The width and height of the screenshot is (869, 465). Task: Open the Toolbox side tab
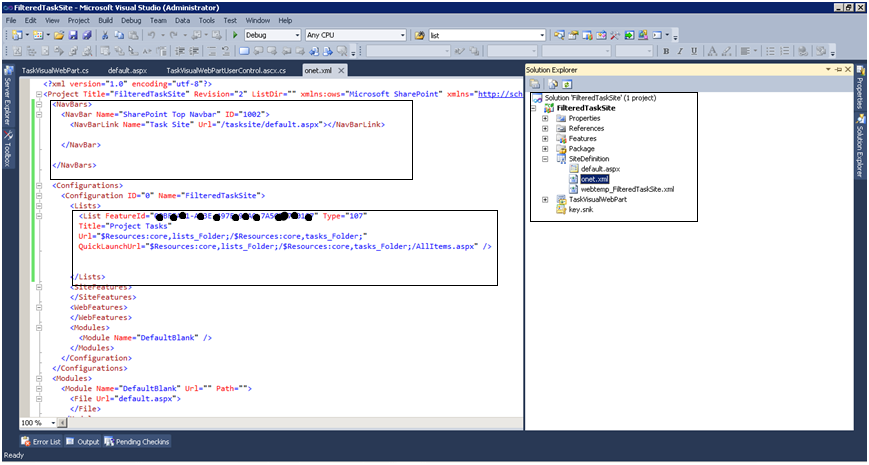[x=8, y=147]
